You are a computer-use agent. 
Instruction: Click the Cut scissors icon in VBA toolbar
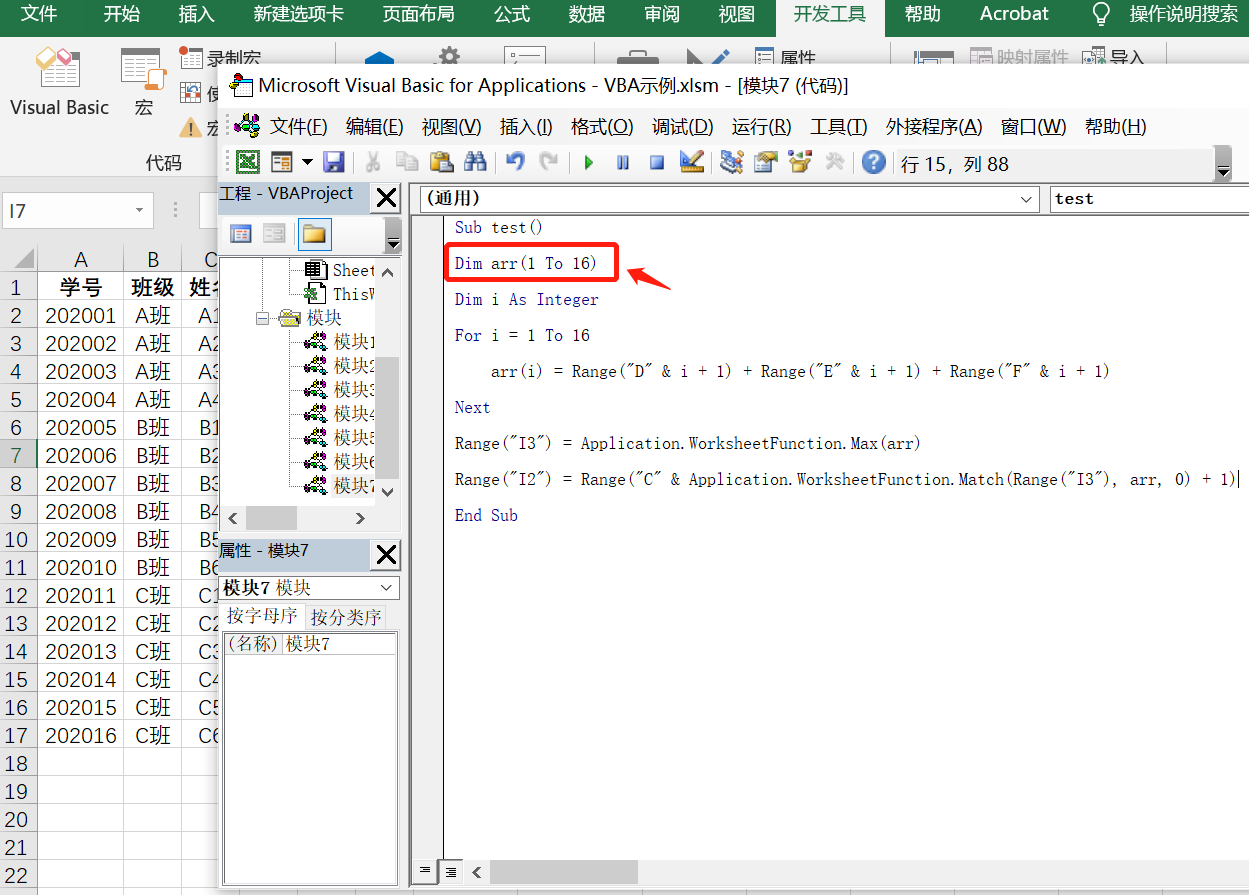pos(373,162)
